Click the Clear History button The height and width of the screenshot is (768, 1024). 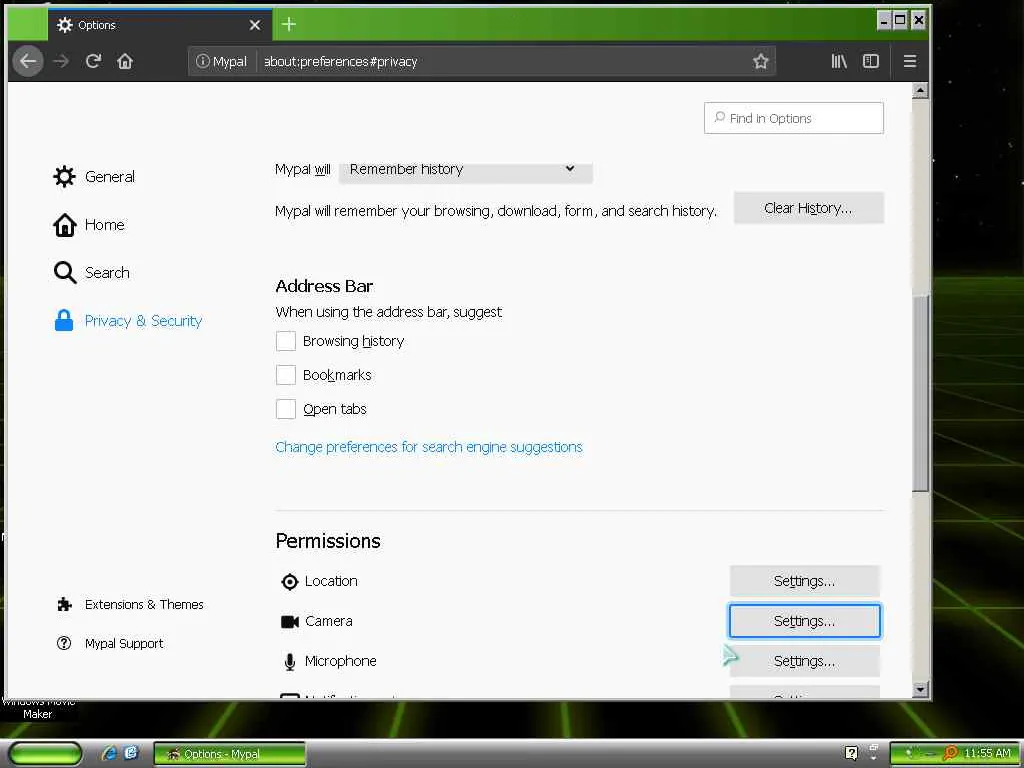click(x=808, y=208)
